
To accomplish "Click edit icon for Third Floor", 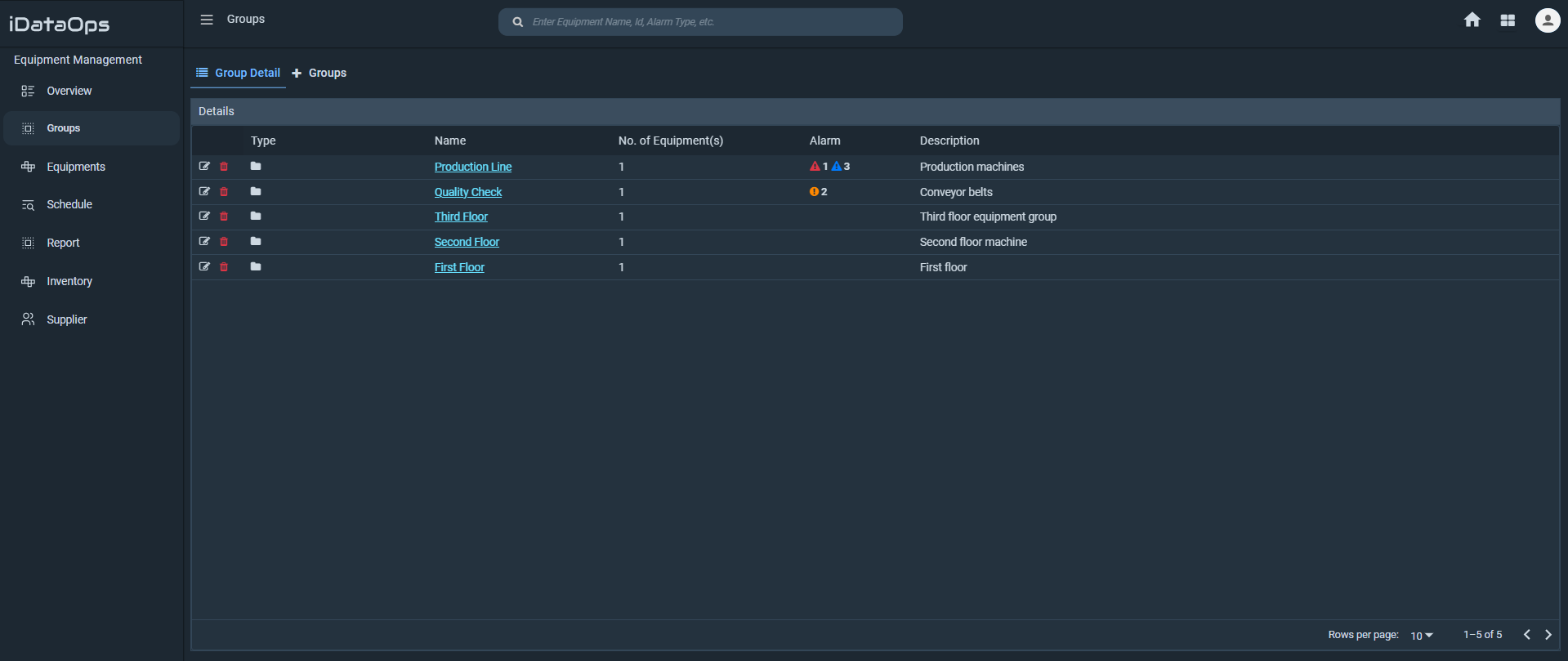I will [x=204, y=217].
